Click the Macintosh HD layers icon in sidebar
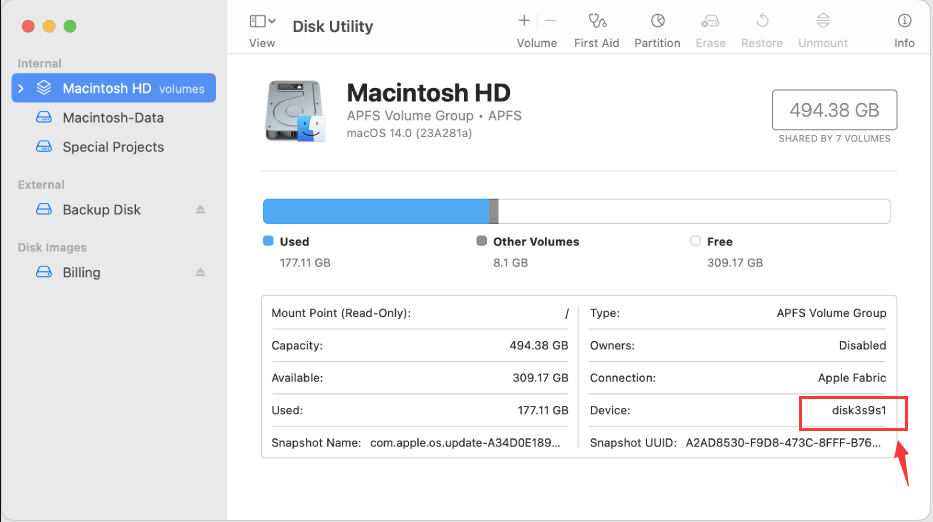933x522 pixels. [44, 88]
